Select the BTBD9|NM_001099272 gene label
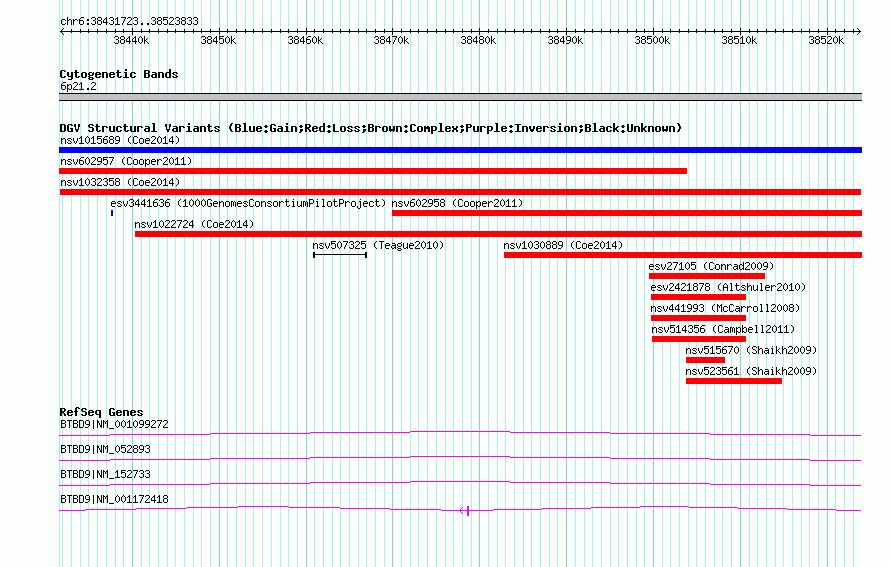 pyautogui.click(x=114, y=425)
